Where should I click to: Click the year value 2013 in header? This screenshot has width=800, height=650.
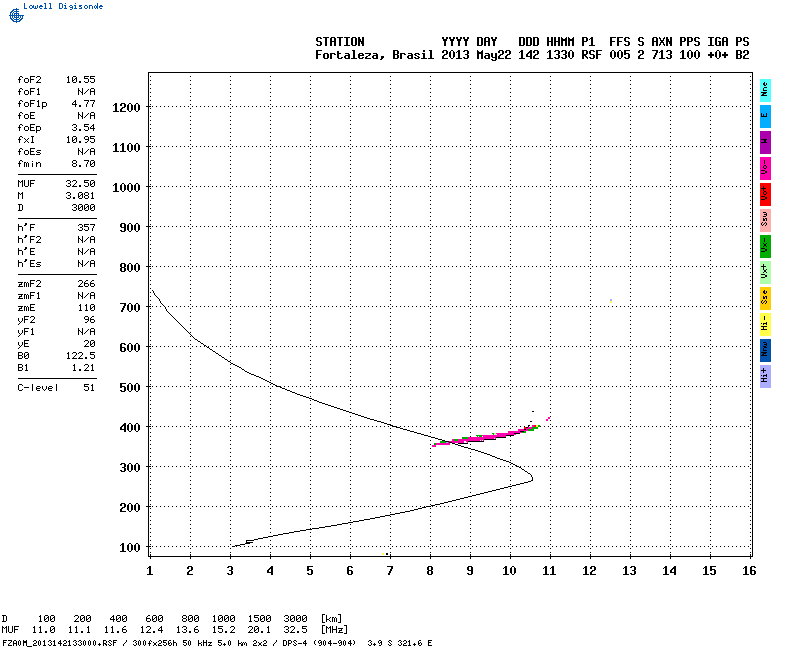(455, 55)
